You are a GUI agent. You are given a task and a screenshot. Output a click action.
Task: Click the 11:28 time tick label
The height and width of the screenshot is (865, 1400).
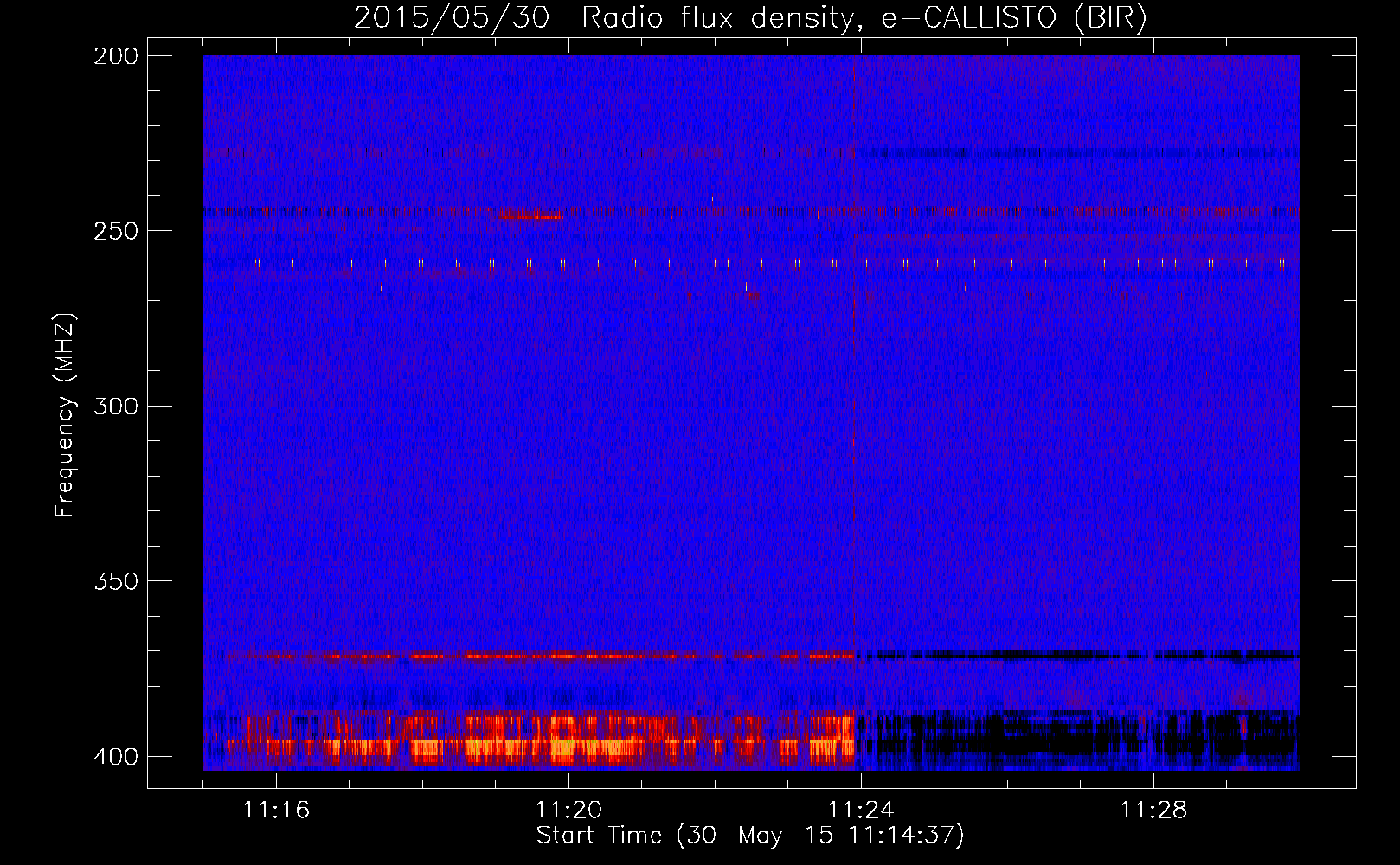pos(1153,811)
